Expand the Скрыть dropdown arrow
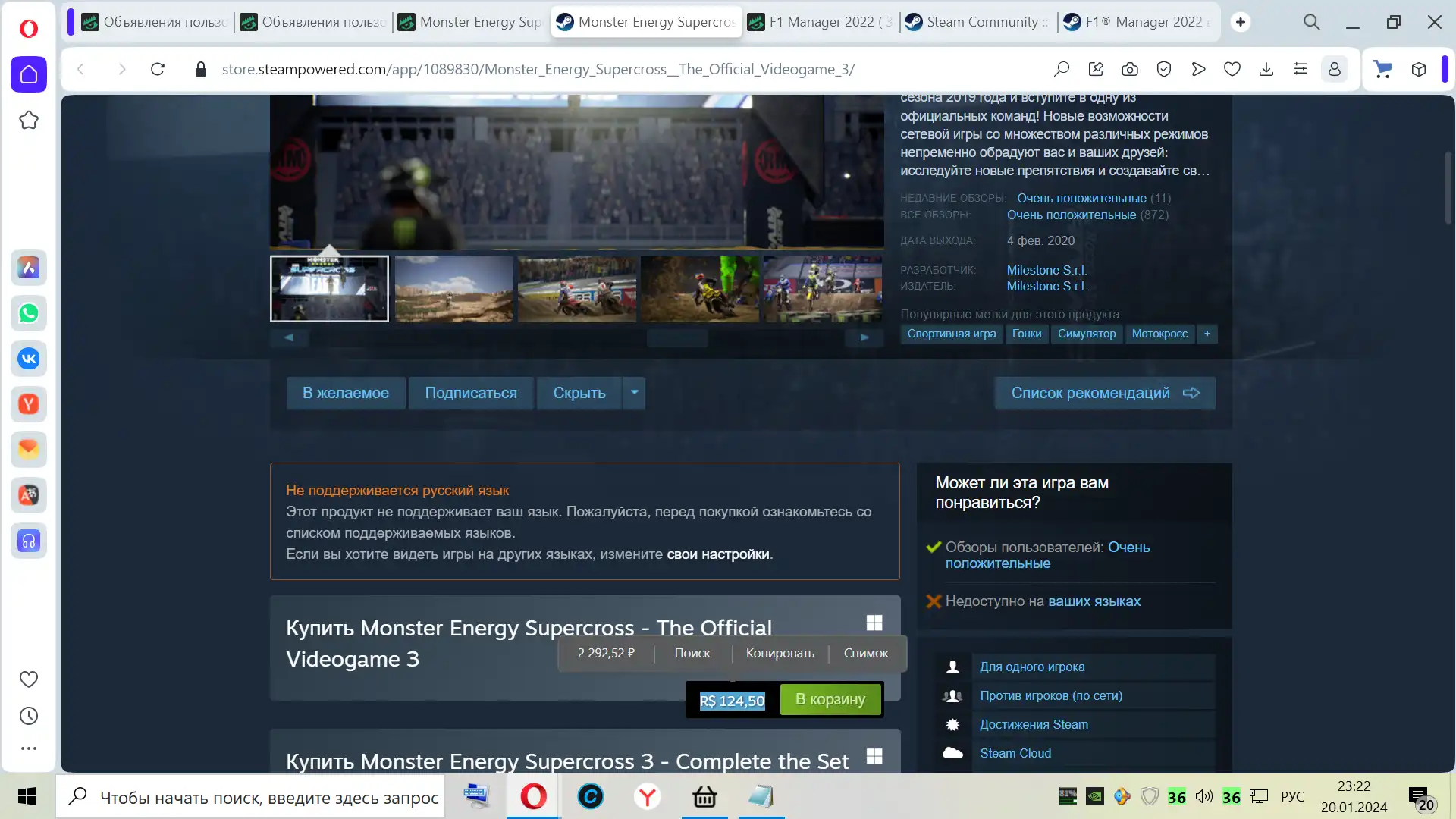Screen dimensions: 1456x819 [635, 393]
